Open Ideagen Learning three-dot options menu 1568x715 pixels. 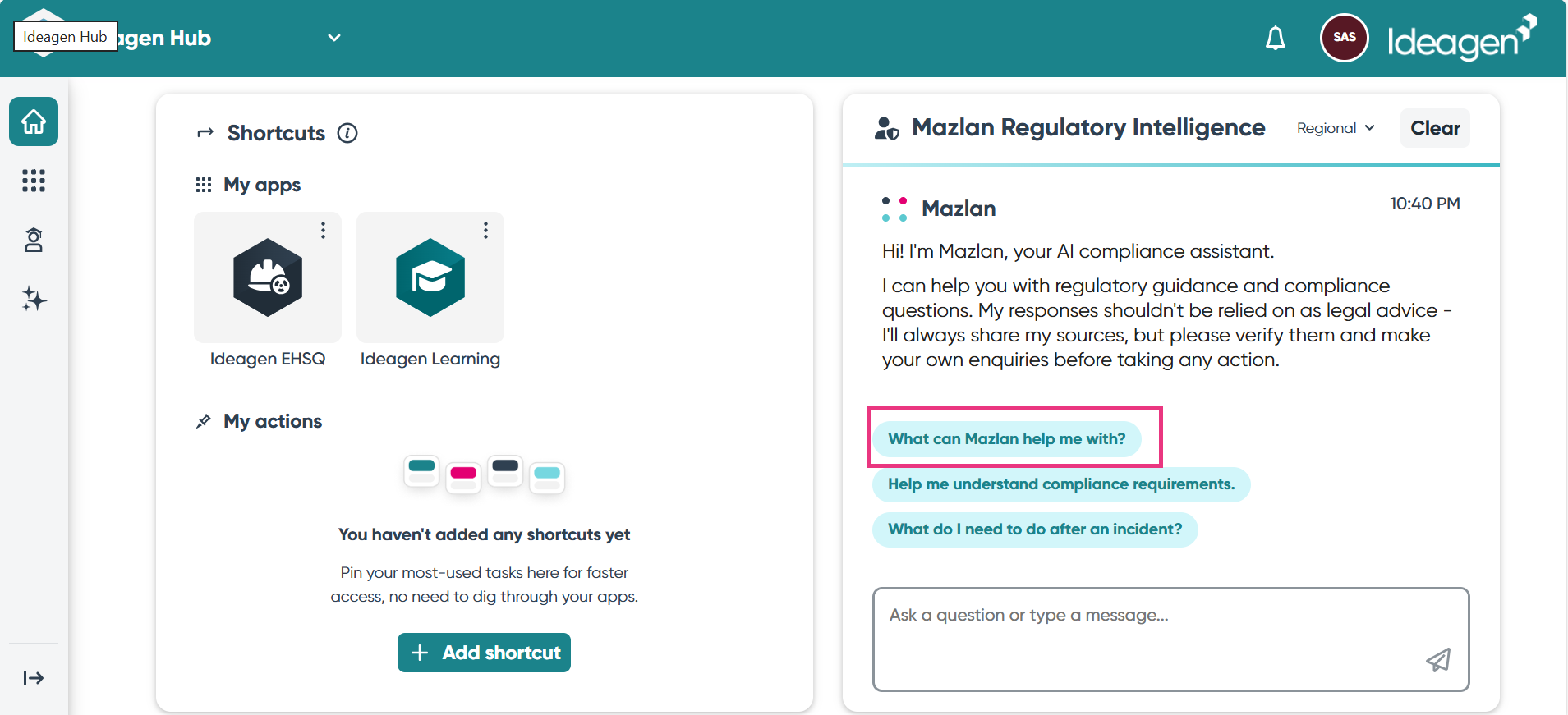click(x=486, y=230)
